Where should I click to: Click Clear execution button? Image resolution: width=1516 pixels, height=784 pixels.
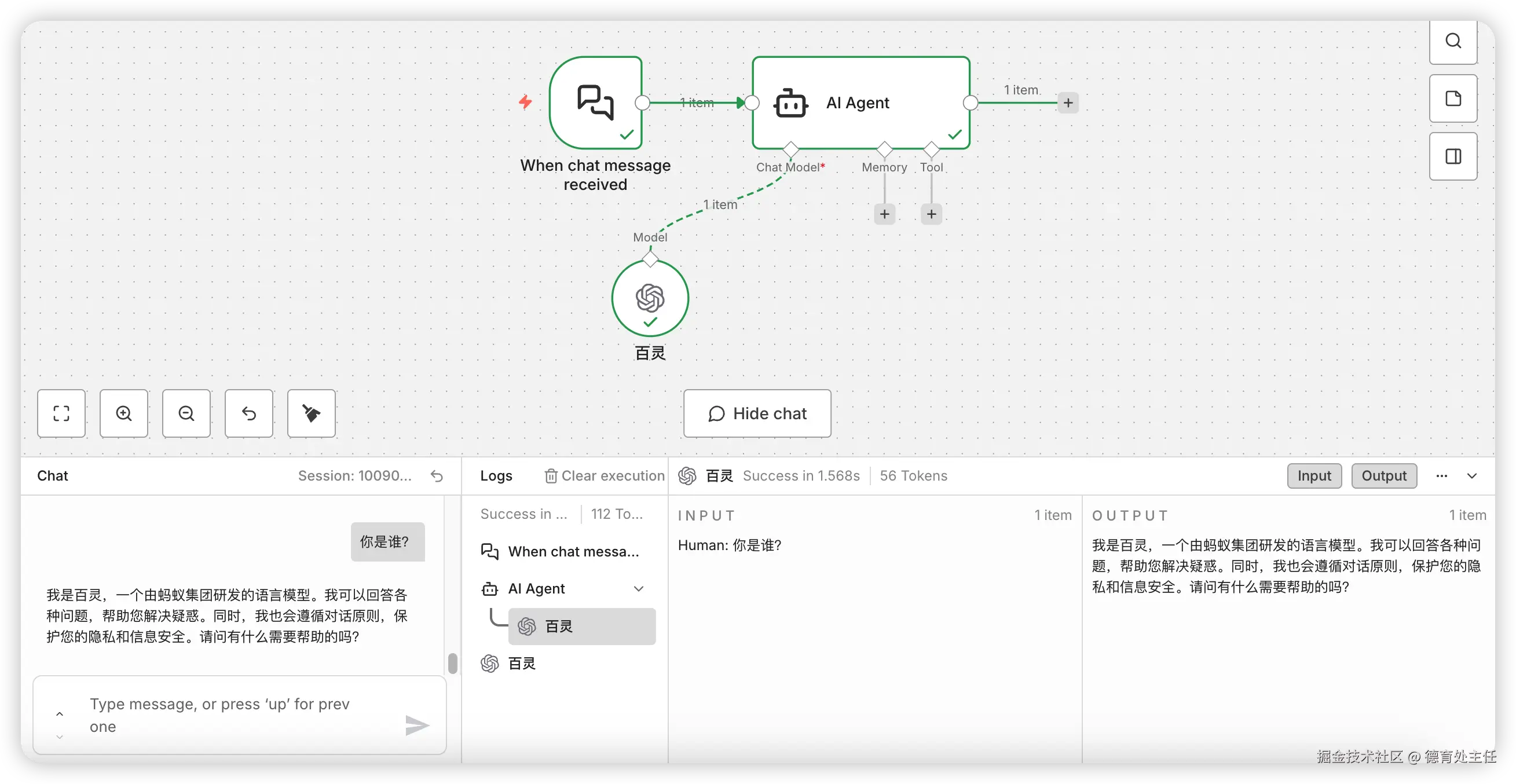point(605,475)
